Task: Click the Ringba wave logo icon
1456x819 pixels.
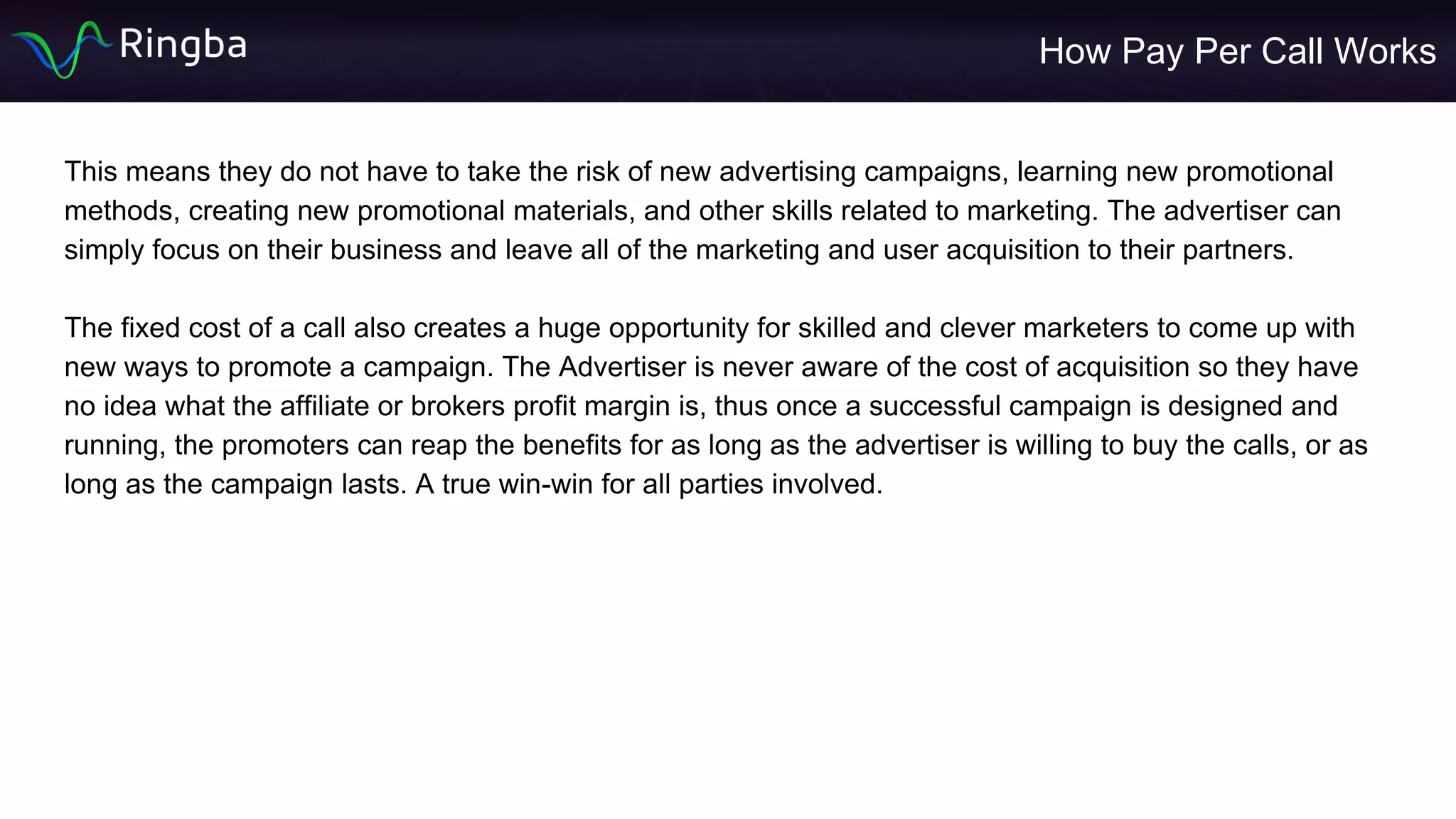Action: 62,50
